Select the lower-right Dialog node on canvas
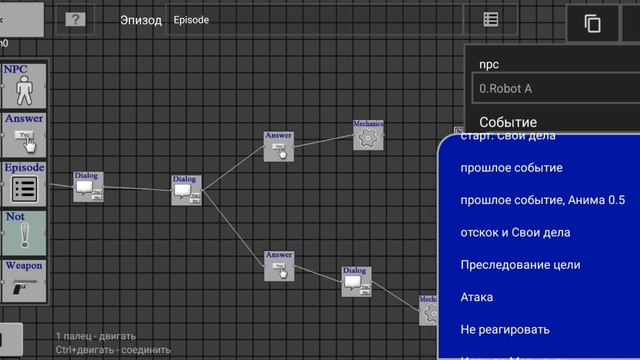 coord(356,282)
